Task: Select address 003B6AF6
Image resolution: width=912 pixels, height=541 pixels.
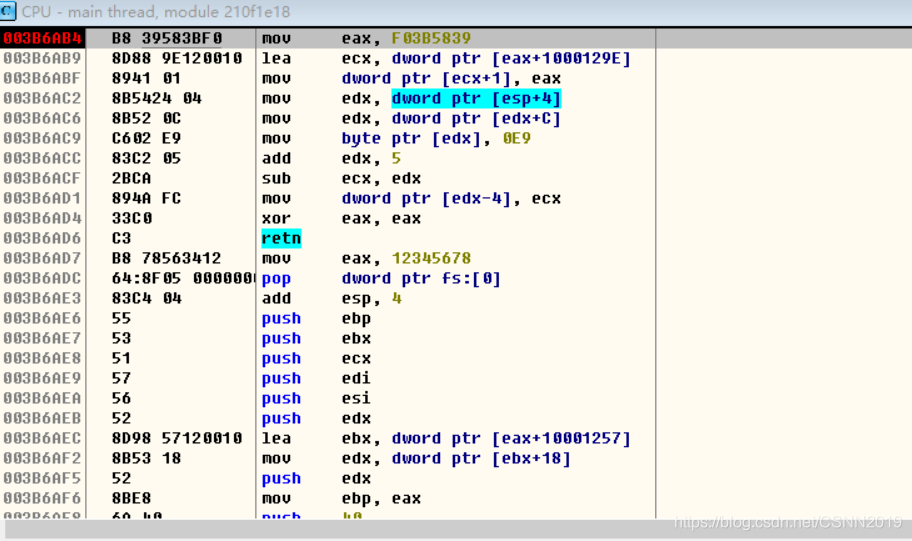Action: (x=42, y=499)
